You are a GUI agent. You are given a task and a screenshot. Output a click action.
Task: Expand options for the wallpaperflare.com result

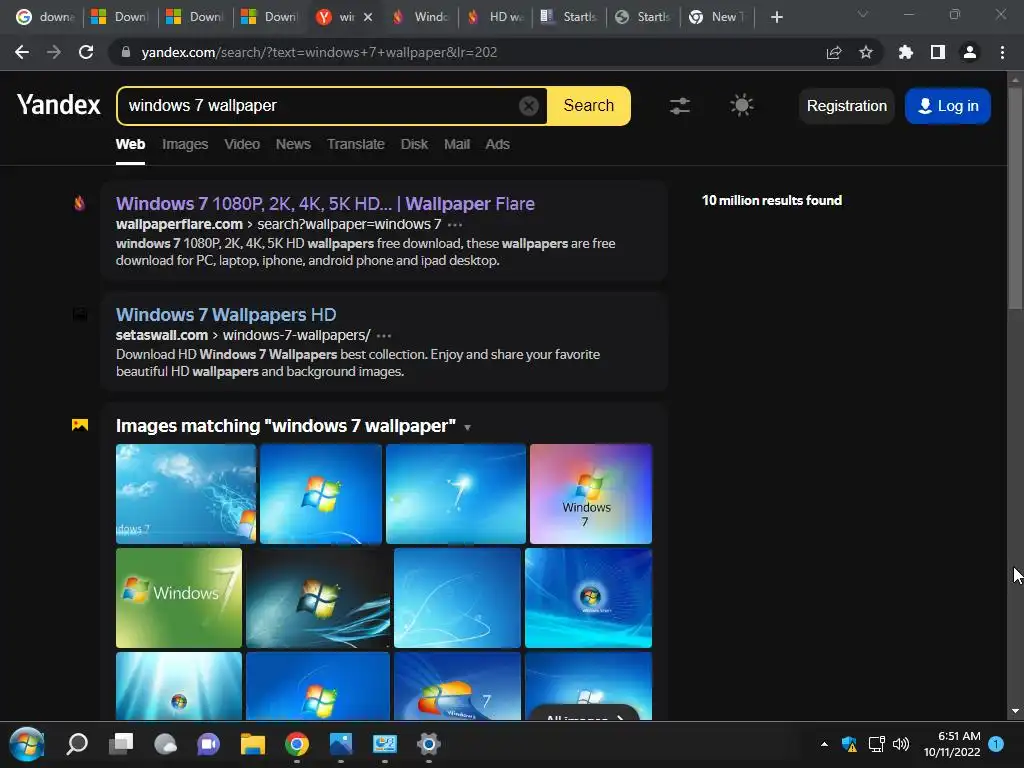coord(455,225)
